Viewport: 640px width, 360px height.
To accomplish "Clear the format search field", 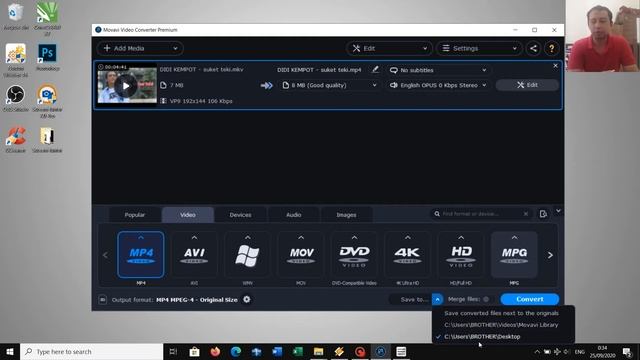I will point(526,214).
